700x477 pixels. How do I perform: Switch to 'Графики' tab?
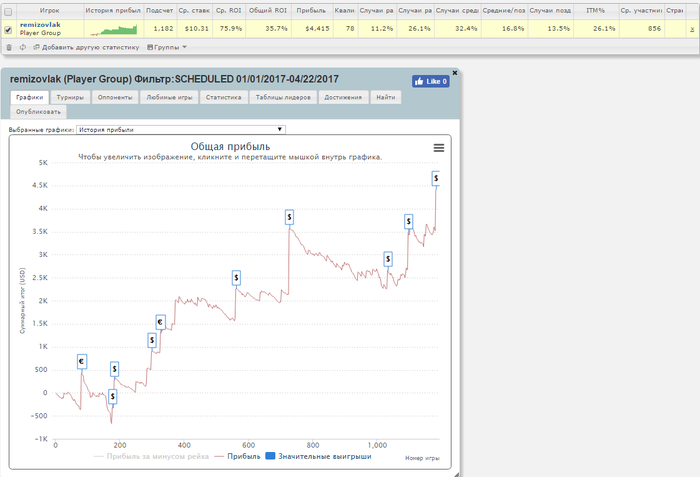pos(29,97)
